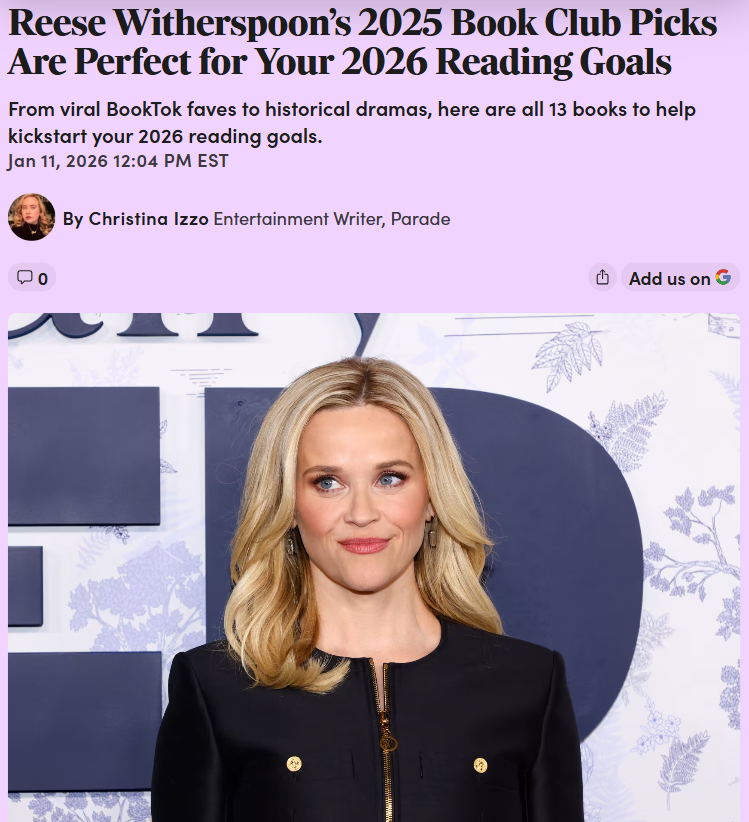Click Entertainment Writer, Parade byline text
749x822 pixels.
click(x=332, y=219)
